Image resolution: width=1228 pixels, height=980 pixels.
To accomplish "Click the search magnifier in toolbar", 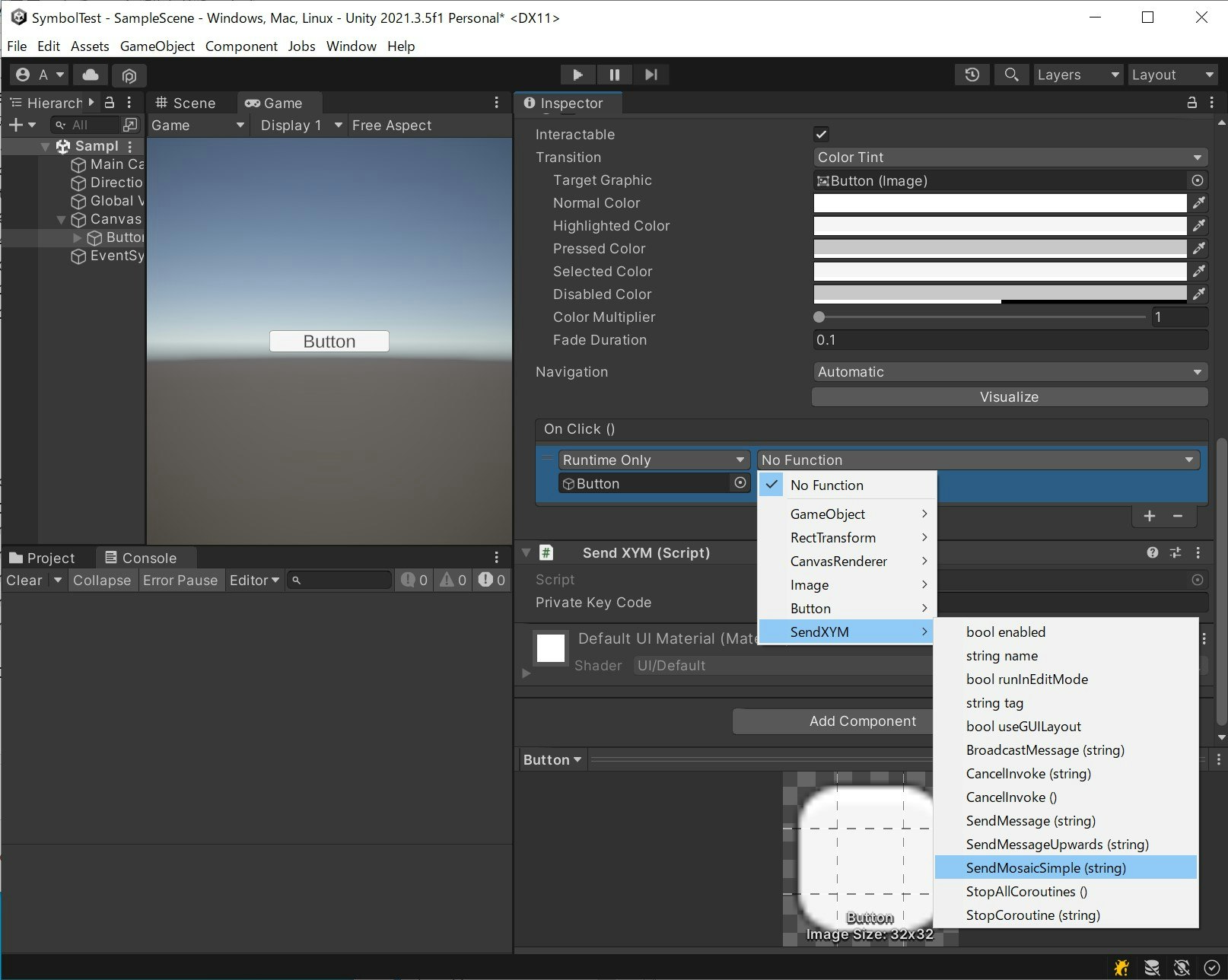I will (1011, 75).
